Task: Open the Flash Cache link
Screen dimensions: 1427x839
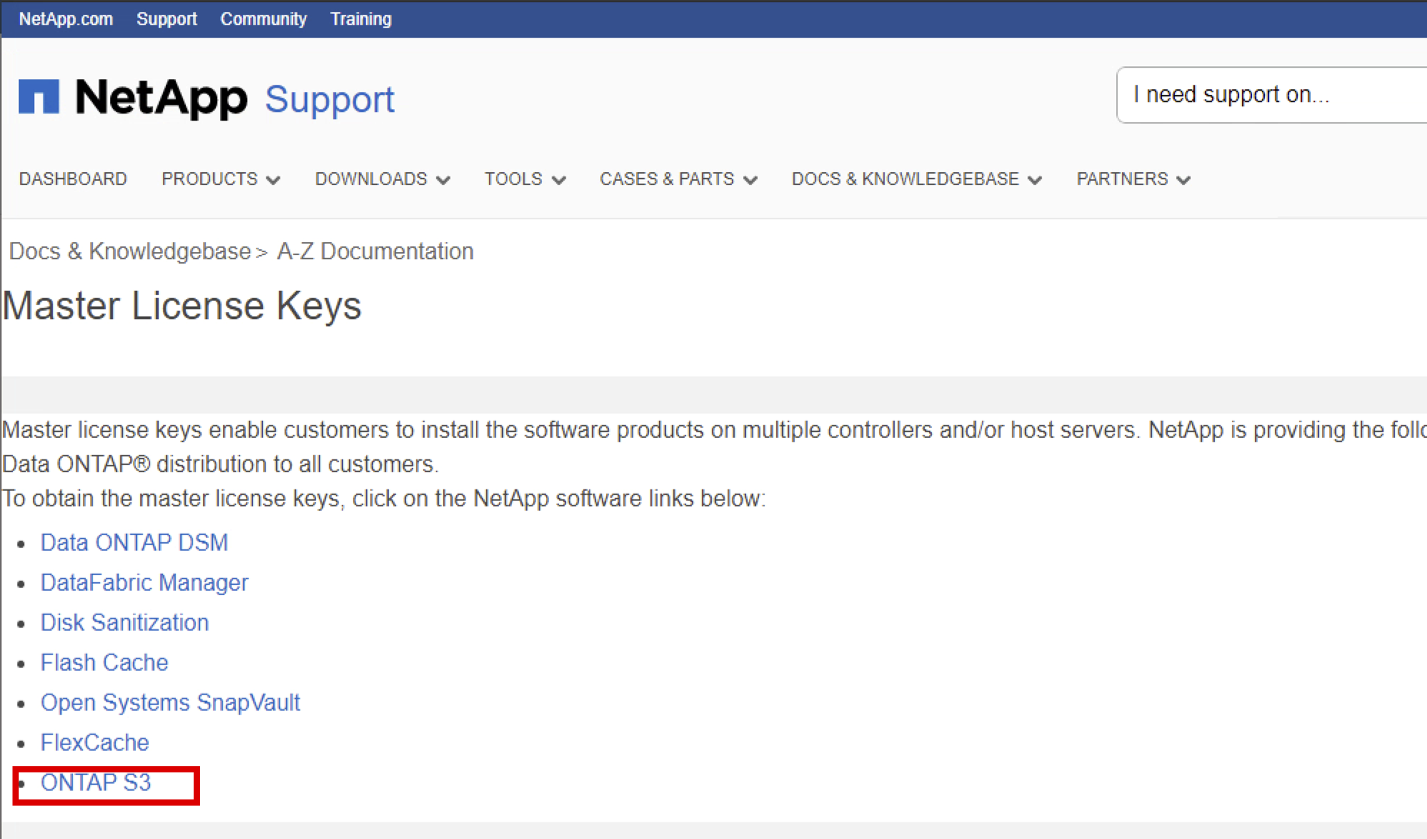Action: [x=104, y=663]
